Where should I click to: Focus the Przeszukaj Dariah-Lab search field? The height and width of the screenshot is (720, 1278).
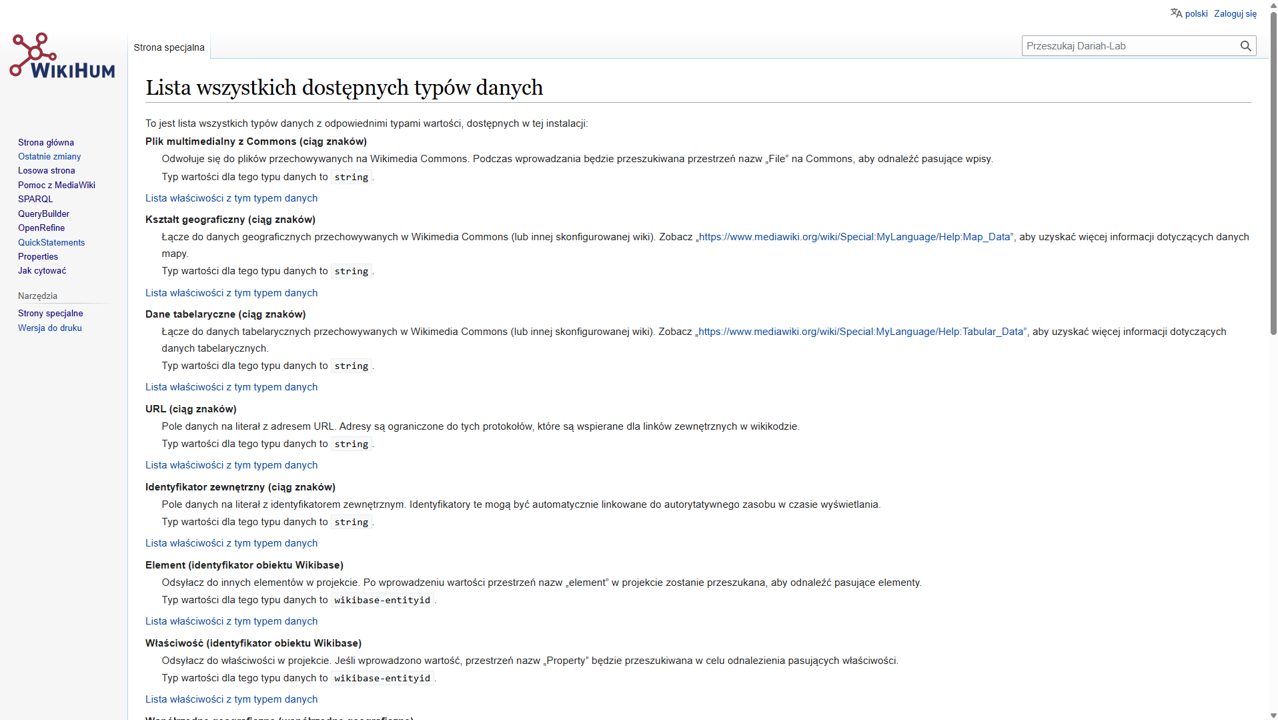[1128, 46]
